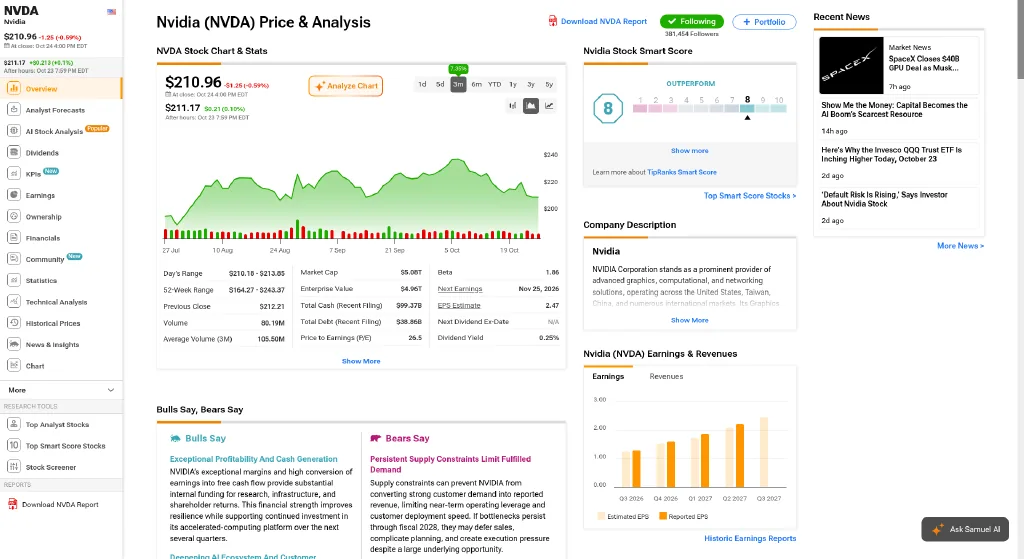Open SpaceX Closes $40B GPU Deal headline
The image size is (1024, 559).
[923, 63]
